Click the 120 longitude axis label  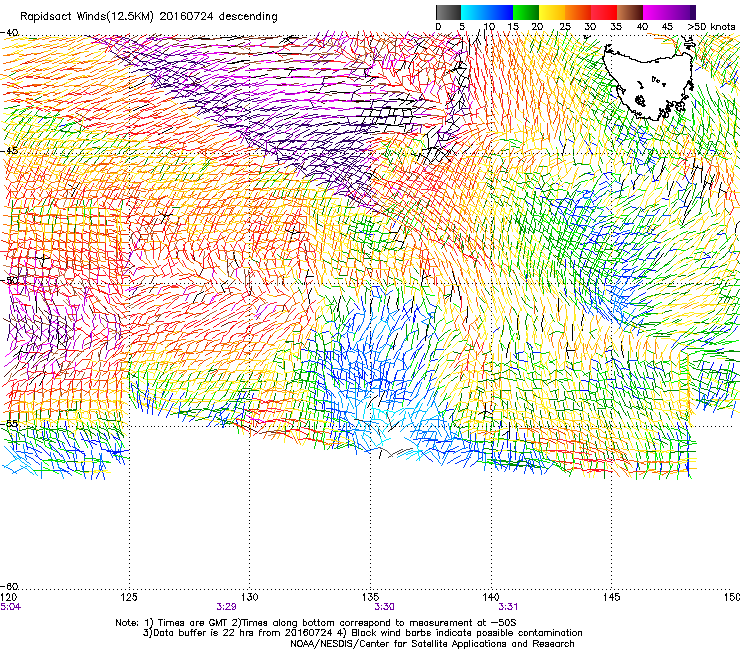[9, 598]
